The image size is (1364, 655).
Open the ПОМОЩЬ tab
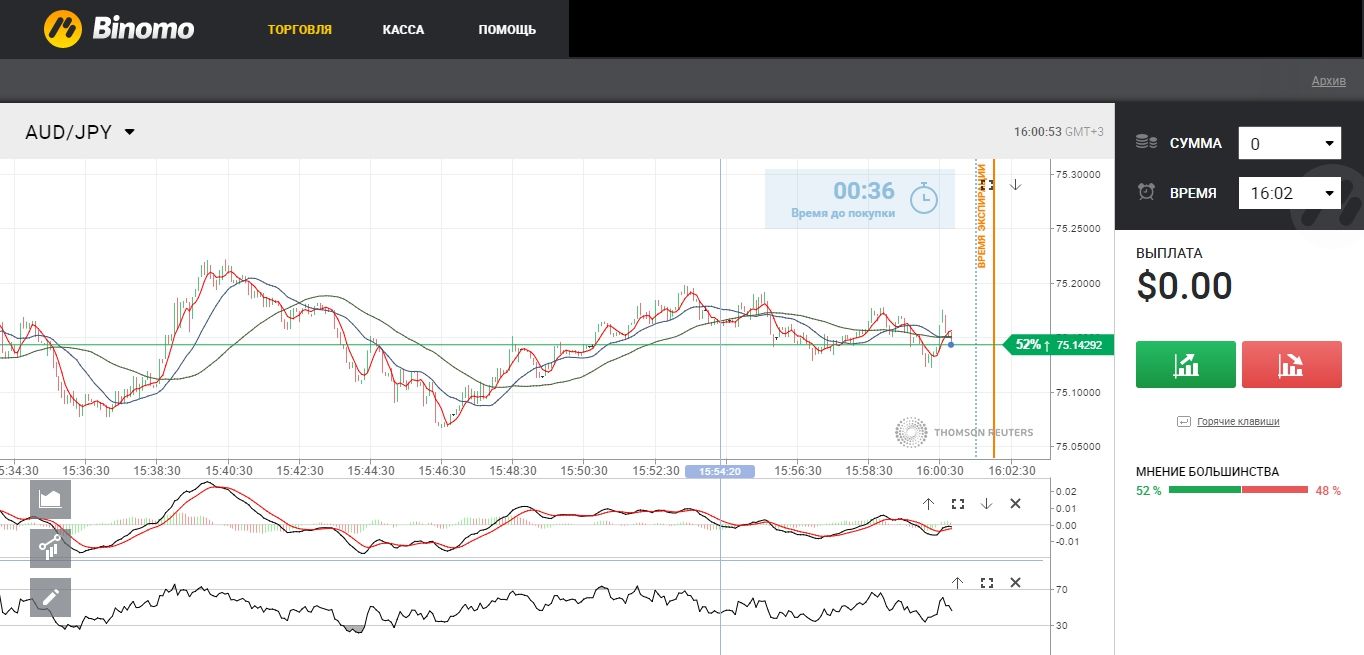(x=507, y=29)
